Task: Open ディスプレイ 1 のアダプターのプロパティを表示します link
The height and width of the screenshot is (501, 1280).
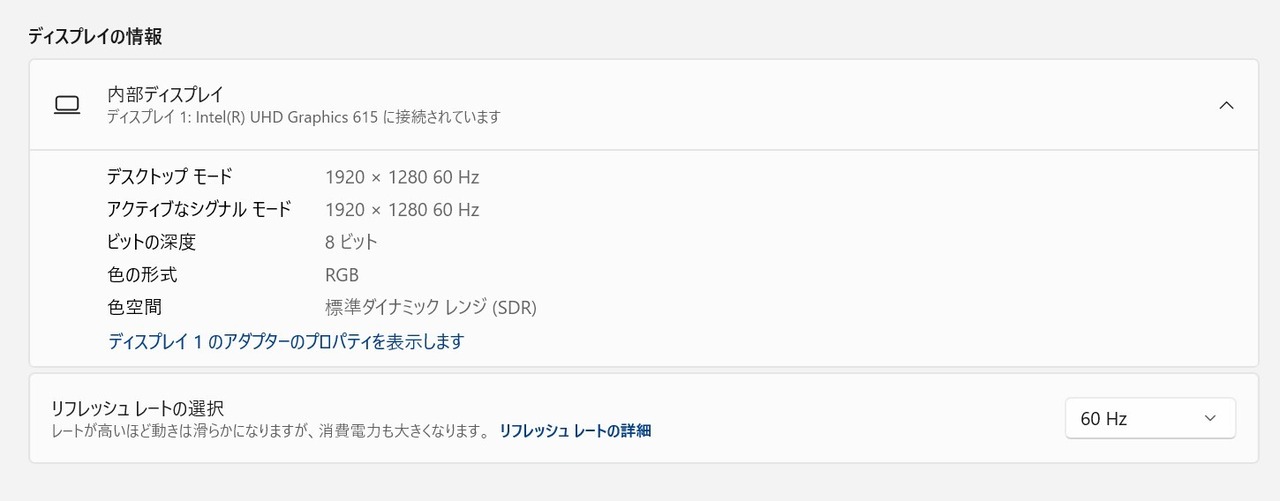Action: tap(286, 341)
